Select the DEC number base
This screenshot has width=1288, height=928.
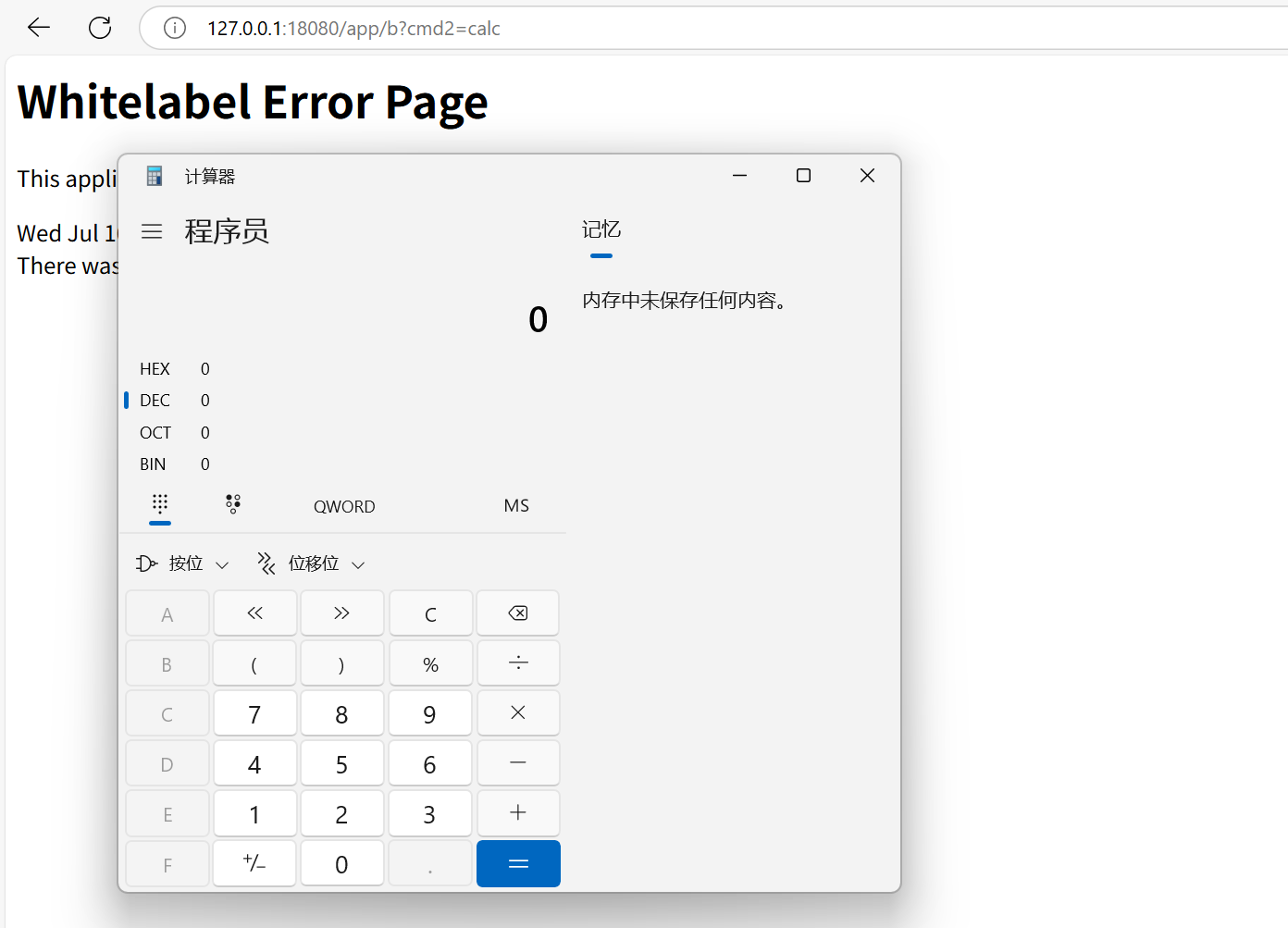tap(342, 401)
